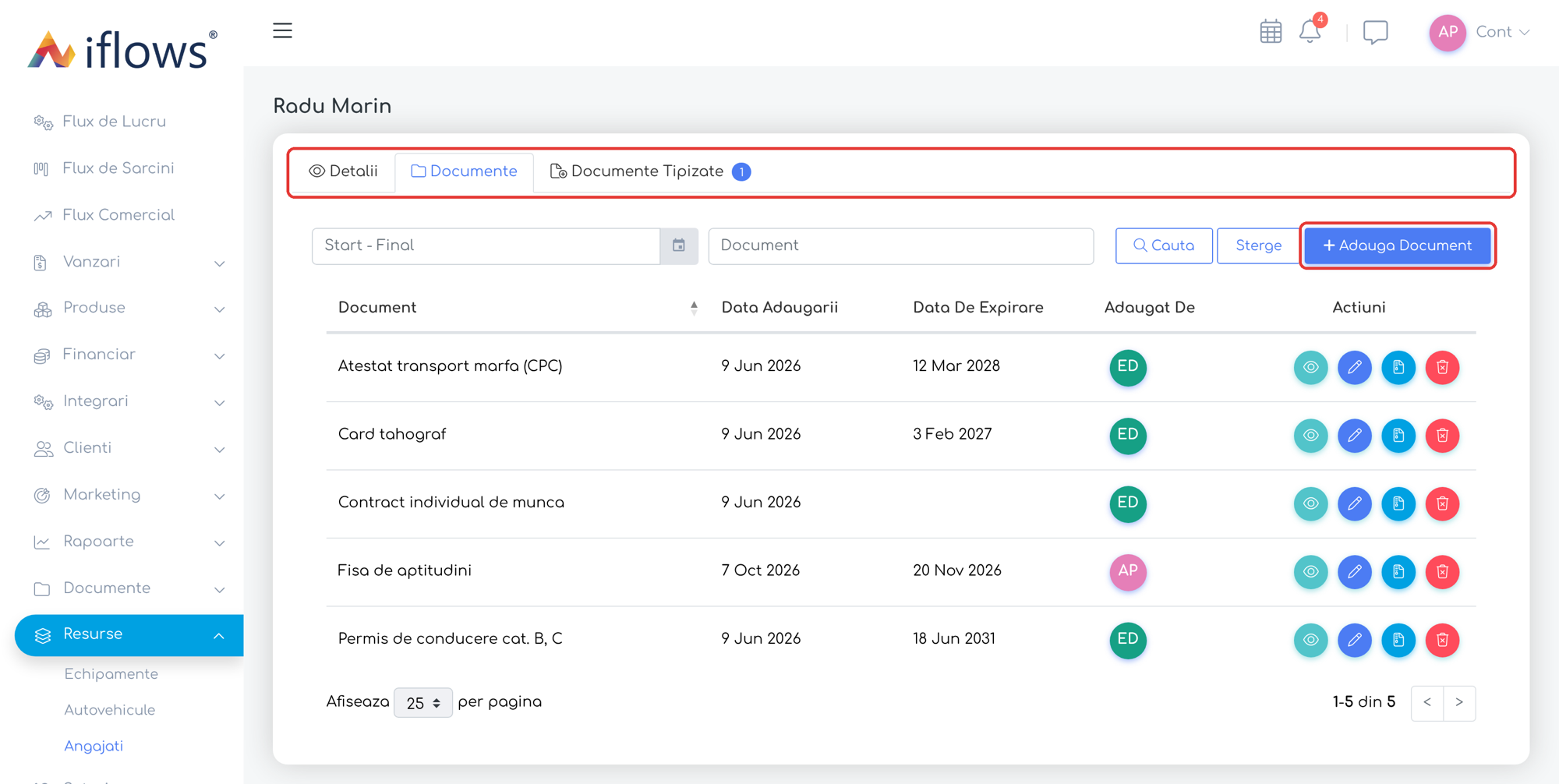Edit the Atestat transport marfa (CPC) document
This screenshot has height=784, width=1559.
pyautogui.click(x=1355, y=367)
